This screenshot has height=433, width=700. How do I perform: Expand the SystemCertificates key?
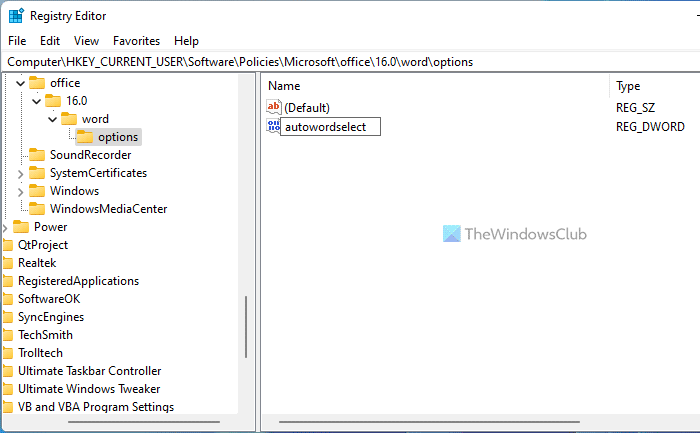click(20, 174)
